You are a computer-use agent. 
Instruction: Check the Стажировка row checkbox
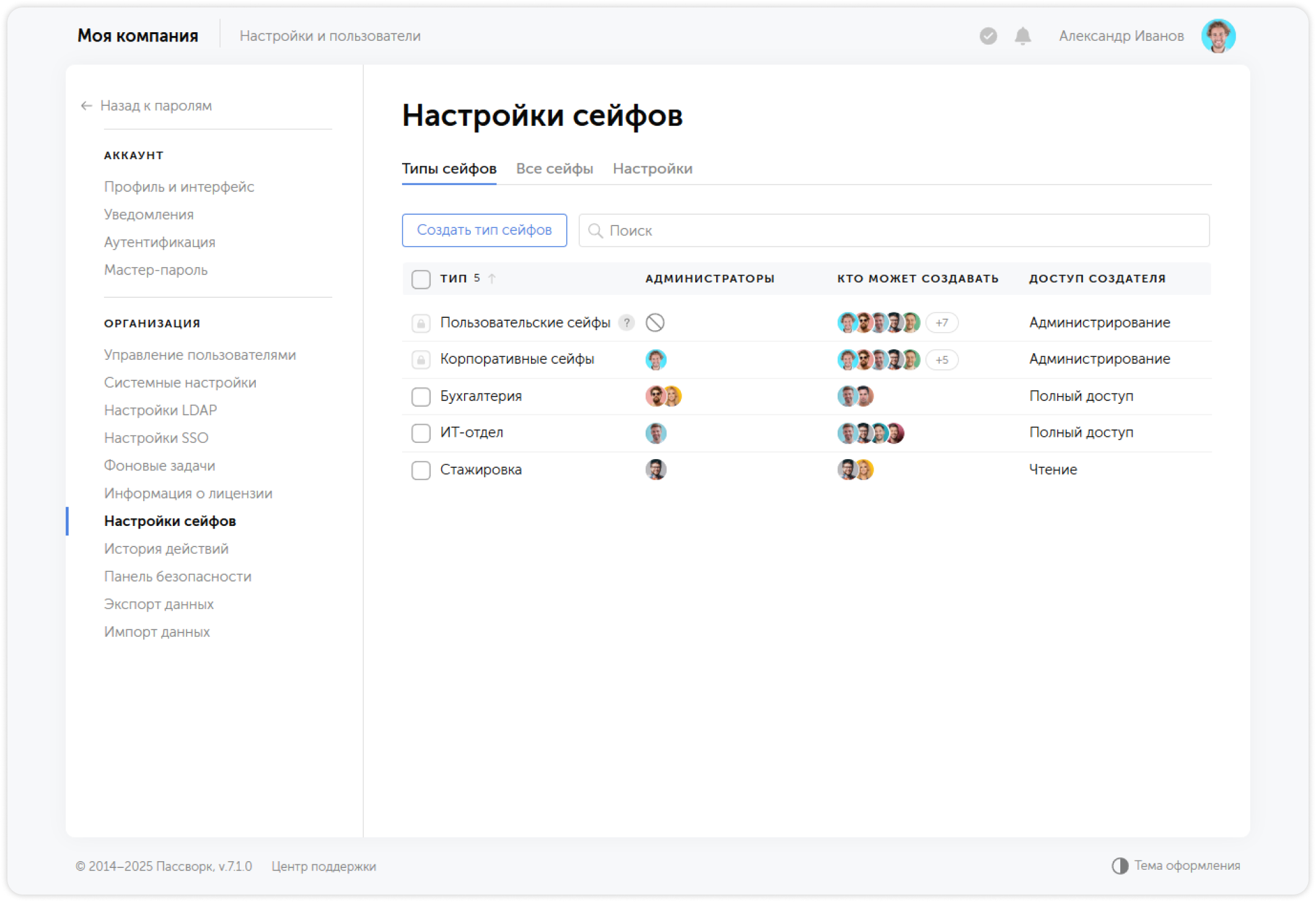tap(421, 470)
